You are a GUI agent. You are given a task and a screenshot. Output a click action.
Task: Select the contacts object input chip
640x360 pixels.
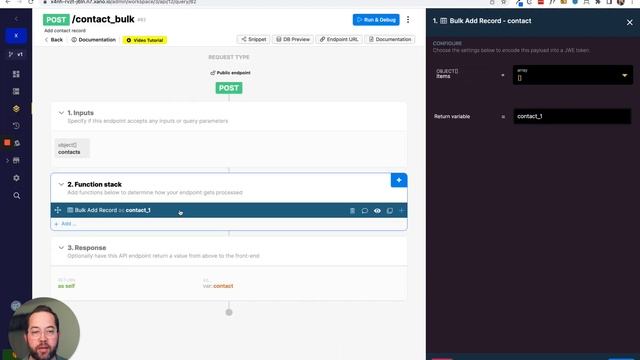point(72,148)
